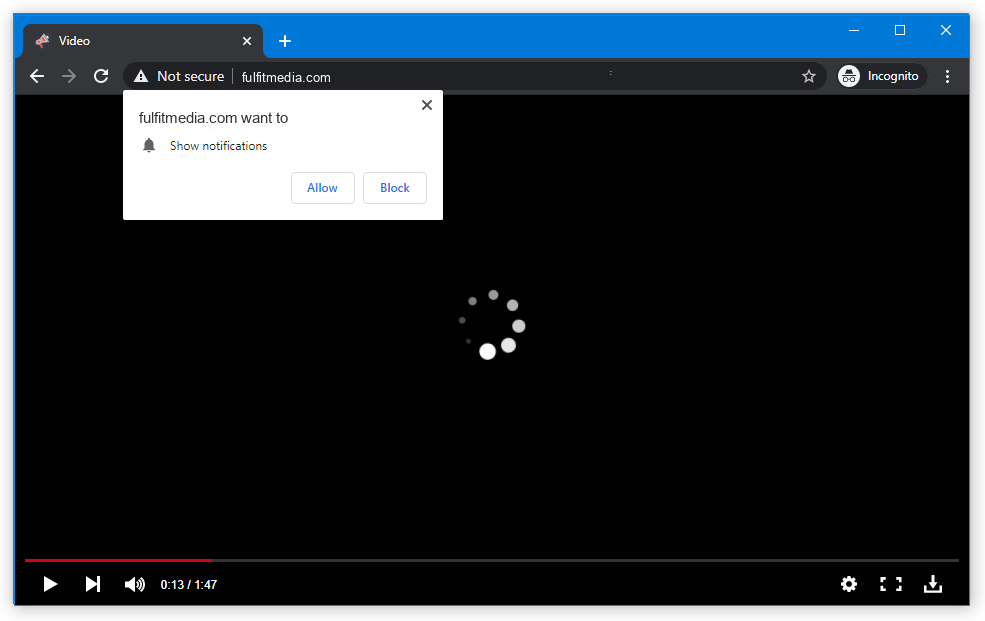The image size is (985, 621).
Task: Skip to next video
Action: (92, 584)
